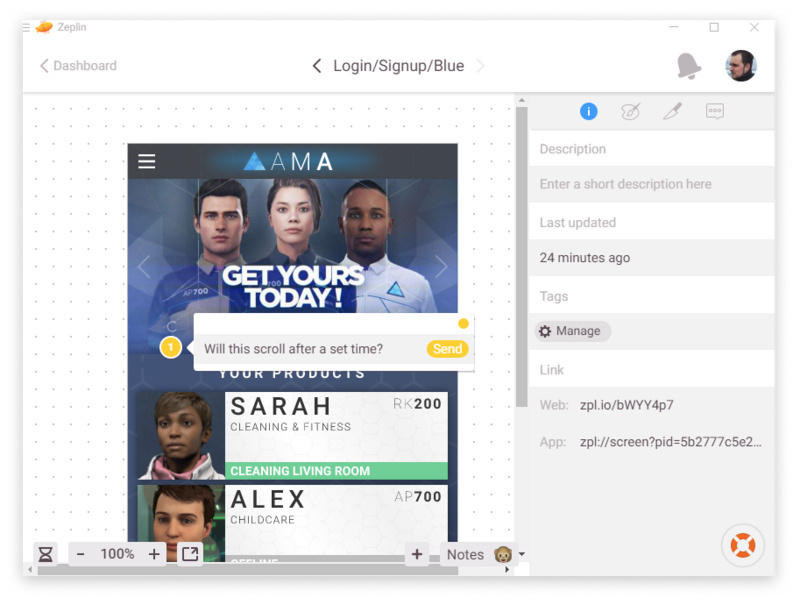
Task: Click the Login/Signup/Blue screen title
Action: (398, 65)
